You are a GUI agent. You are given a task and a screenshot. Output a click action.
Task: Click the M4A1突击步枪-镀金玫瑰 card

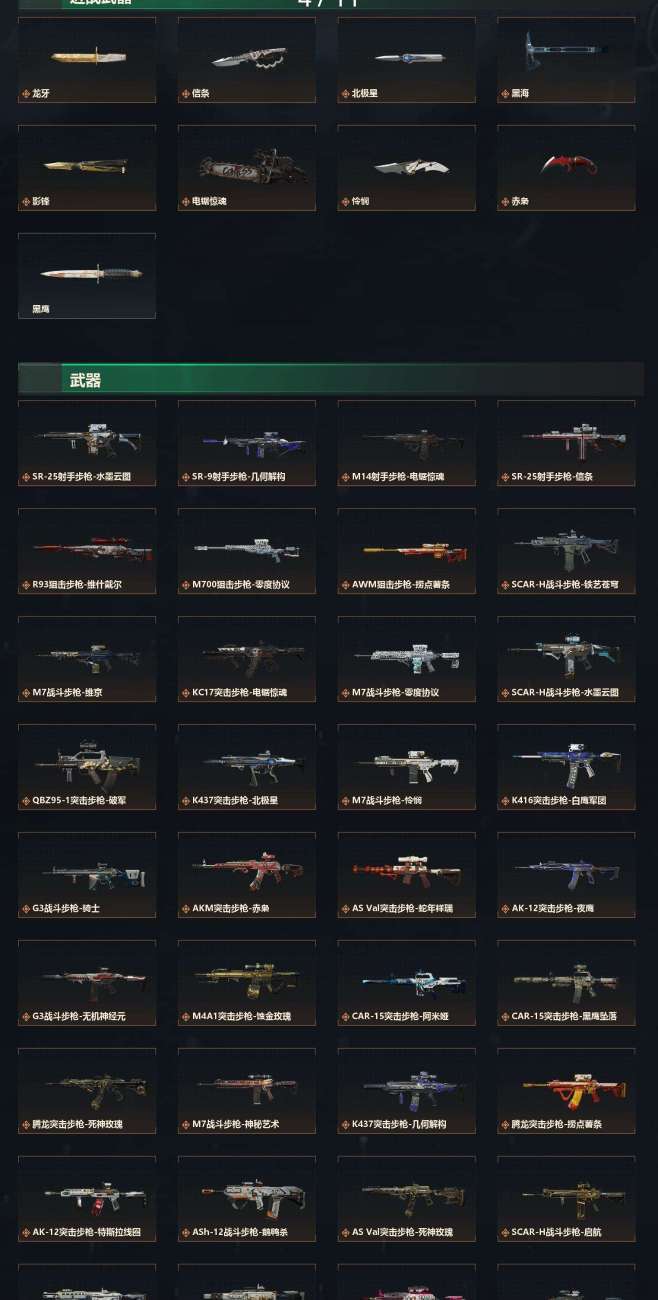(x=247, y=983)
